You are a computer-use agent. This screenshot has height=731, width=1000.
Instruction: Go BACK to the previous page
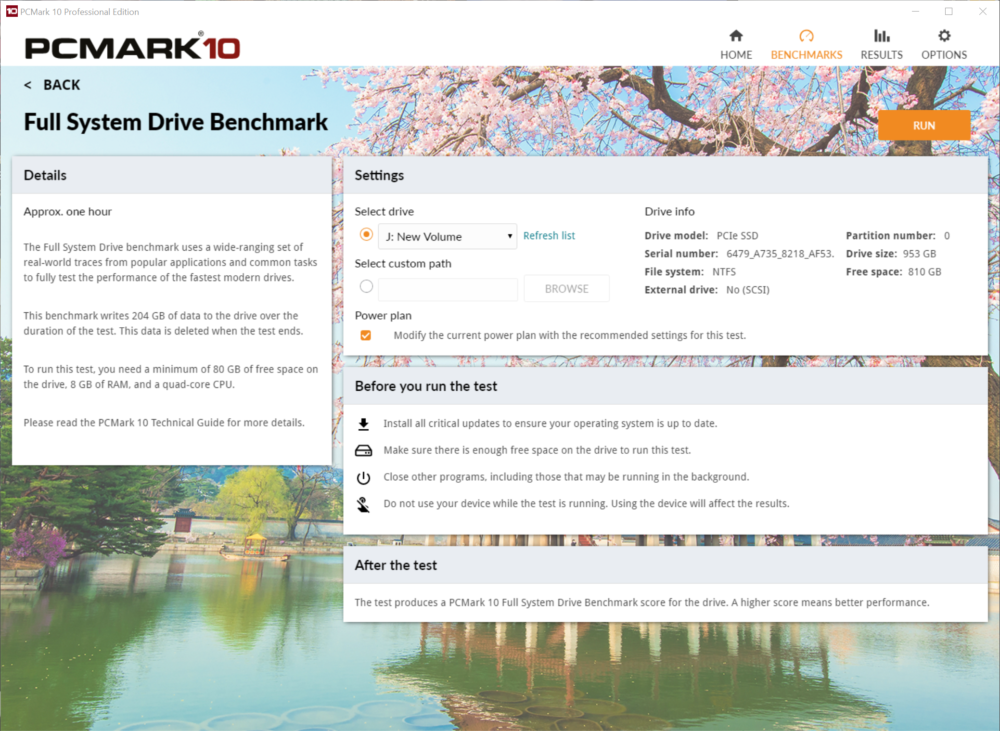click(62, 85)
